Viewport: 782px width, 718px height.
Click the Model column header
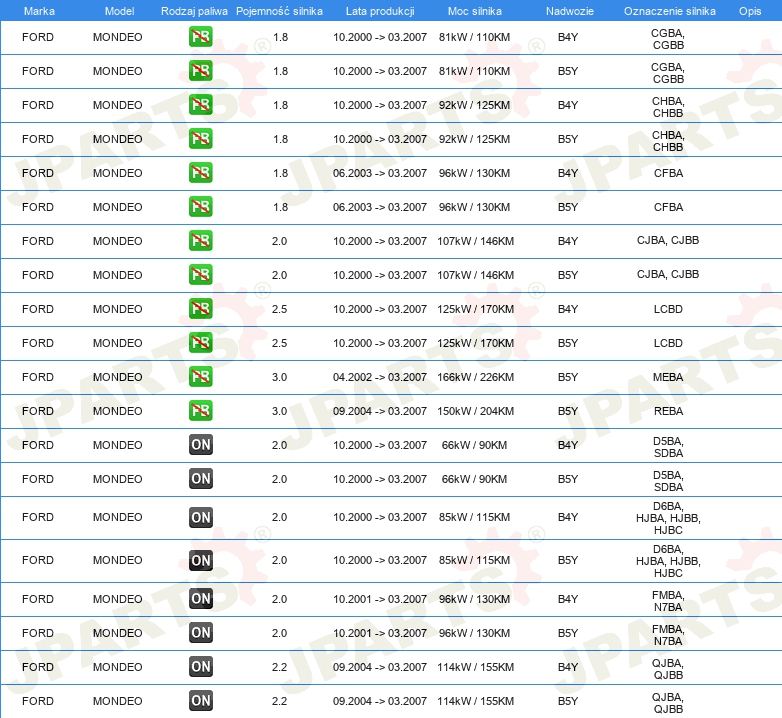tap(120, 11)
